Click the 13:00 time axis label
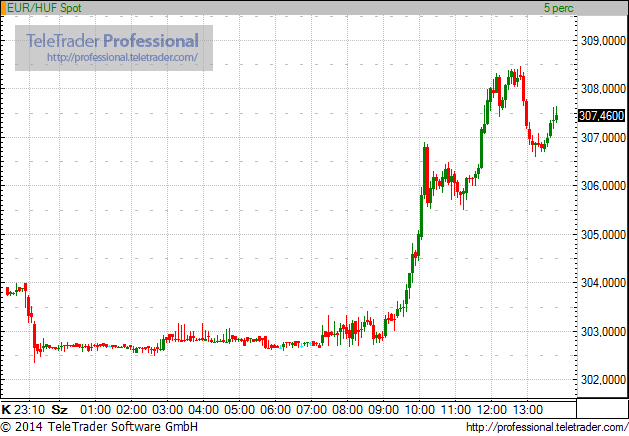Screen dimensions: 629x436 528,410
